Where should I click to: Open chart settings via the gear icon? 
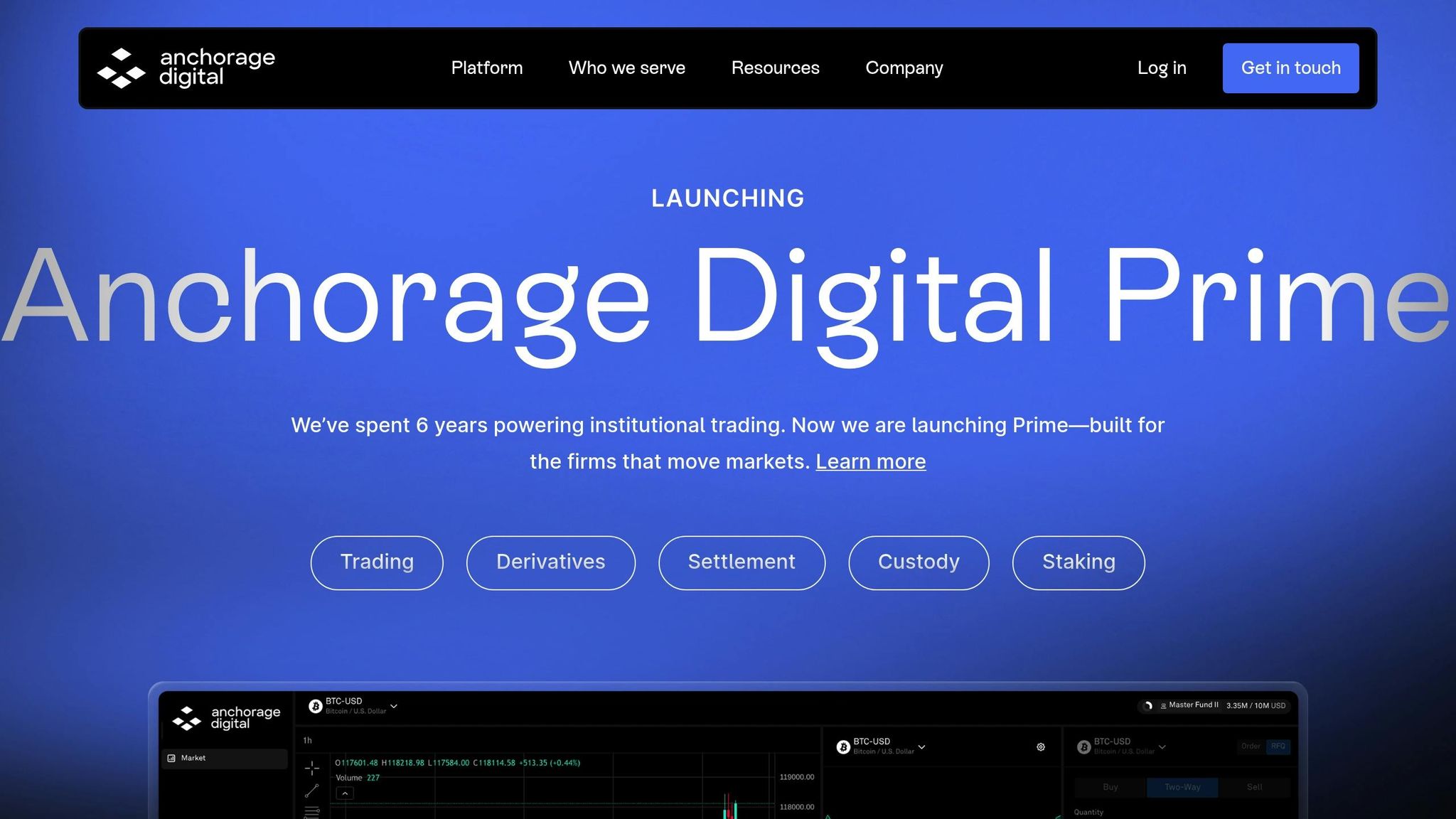coord(1040,746)
